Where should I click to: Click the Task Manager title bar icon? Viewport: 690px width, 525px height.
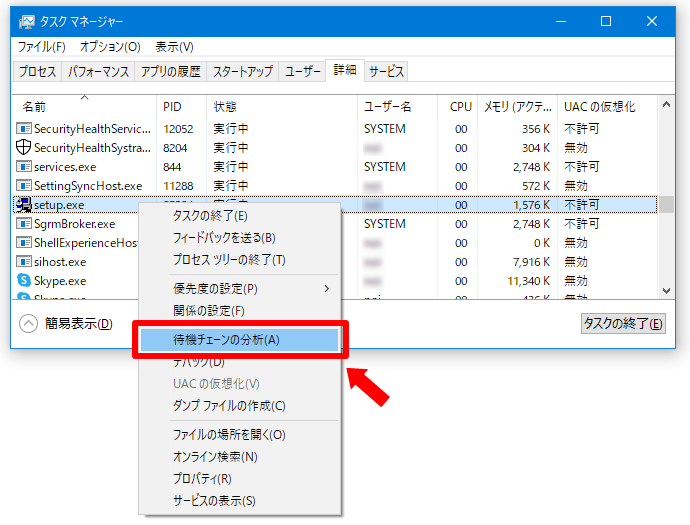click(x=26, y=21)
